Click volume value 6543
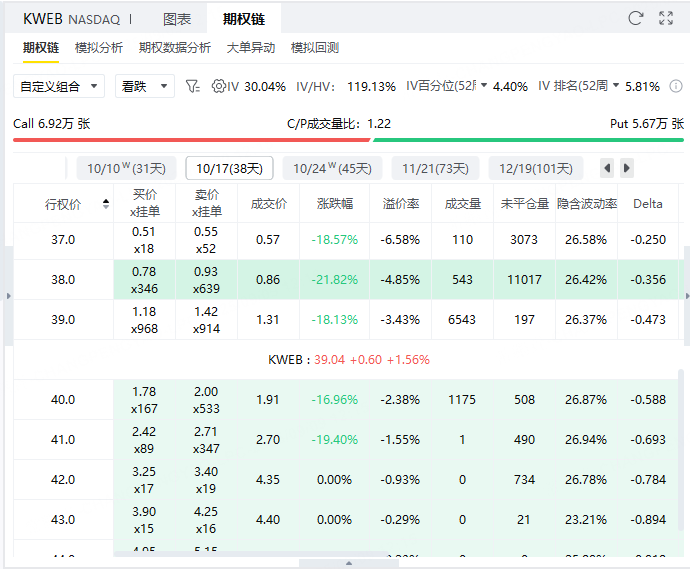The height and width of the screenshot is (569, 690). 462,320
